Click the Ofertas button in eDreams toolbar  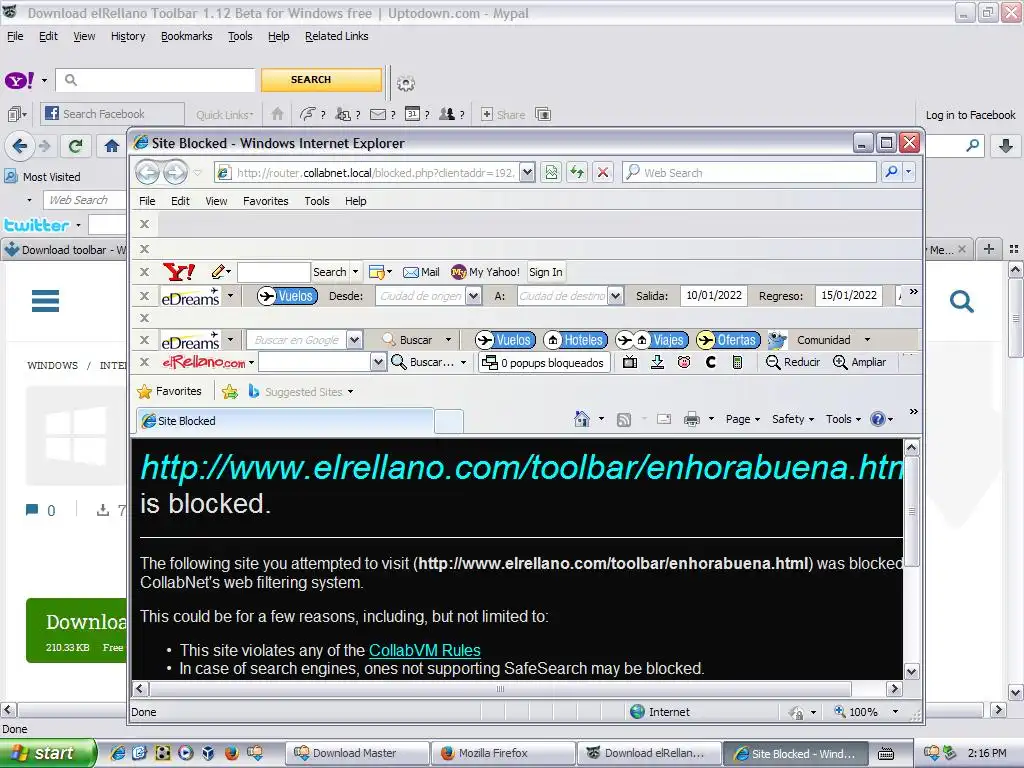point(728,340)
